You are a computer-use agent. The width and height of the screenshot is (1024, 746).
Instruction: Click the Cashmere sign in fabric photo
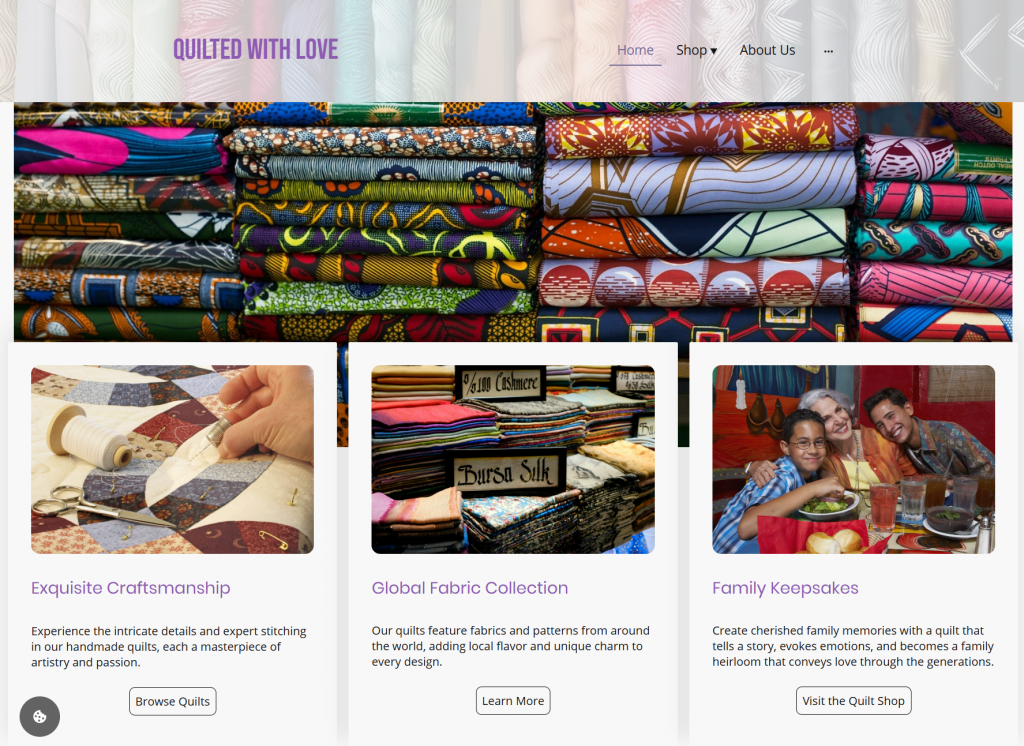[501, 383]
